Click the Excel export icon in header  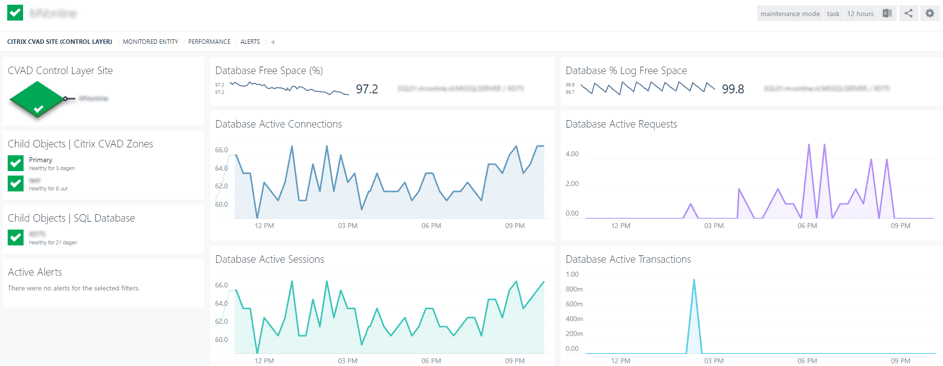[x=886, y=14]
